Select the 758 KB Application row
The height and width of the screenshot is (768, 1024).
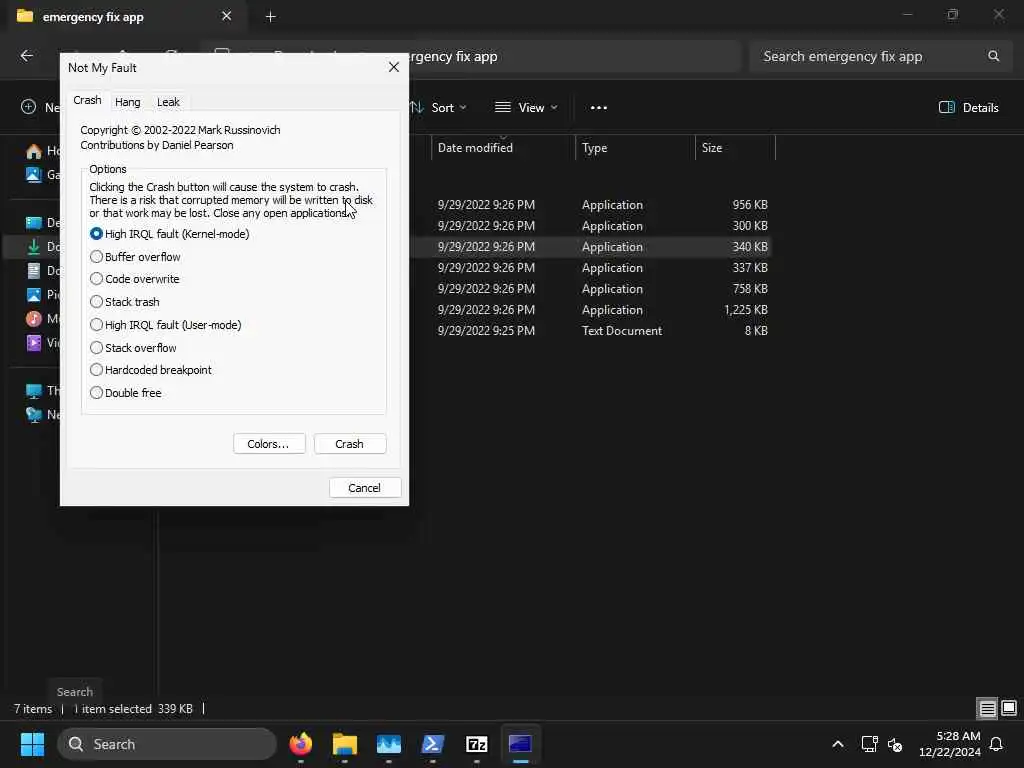(x=591, y=289)
